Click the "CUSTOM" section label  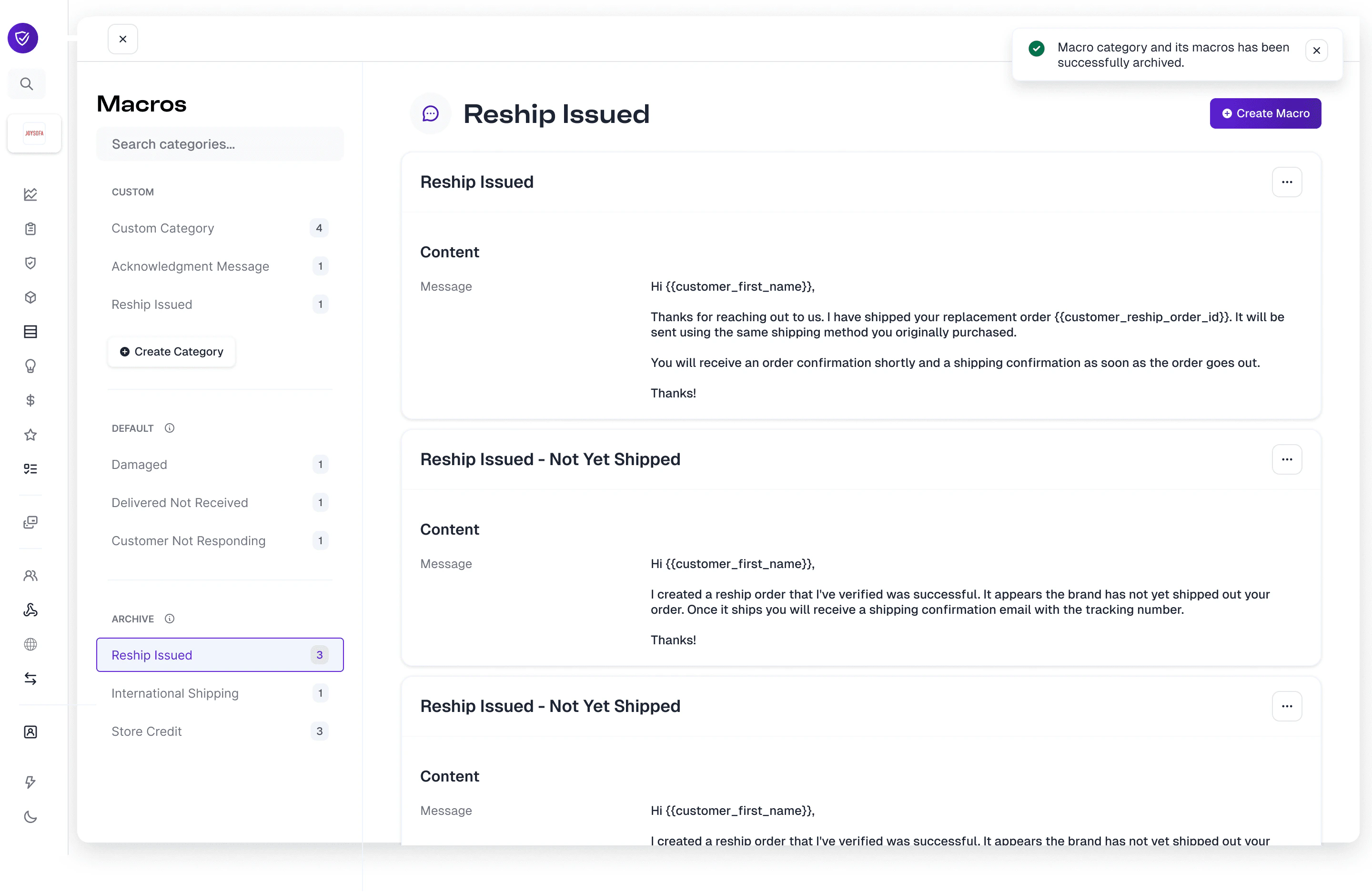(x=132, y=192)
